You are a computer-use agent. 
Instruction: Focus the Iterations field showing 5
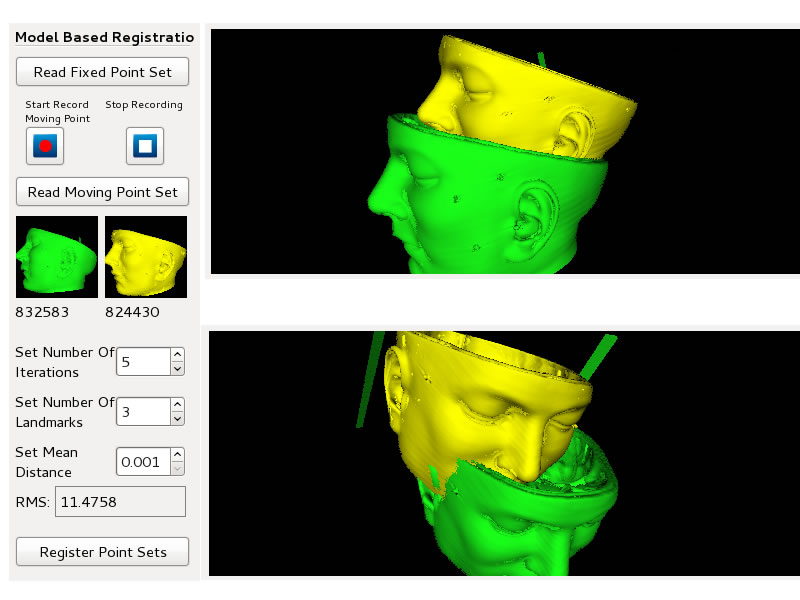143,362
